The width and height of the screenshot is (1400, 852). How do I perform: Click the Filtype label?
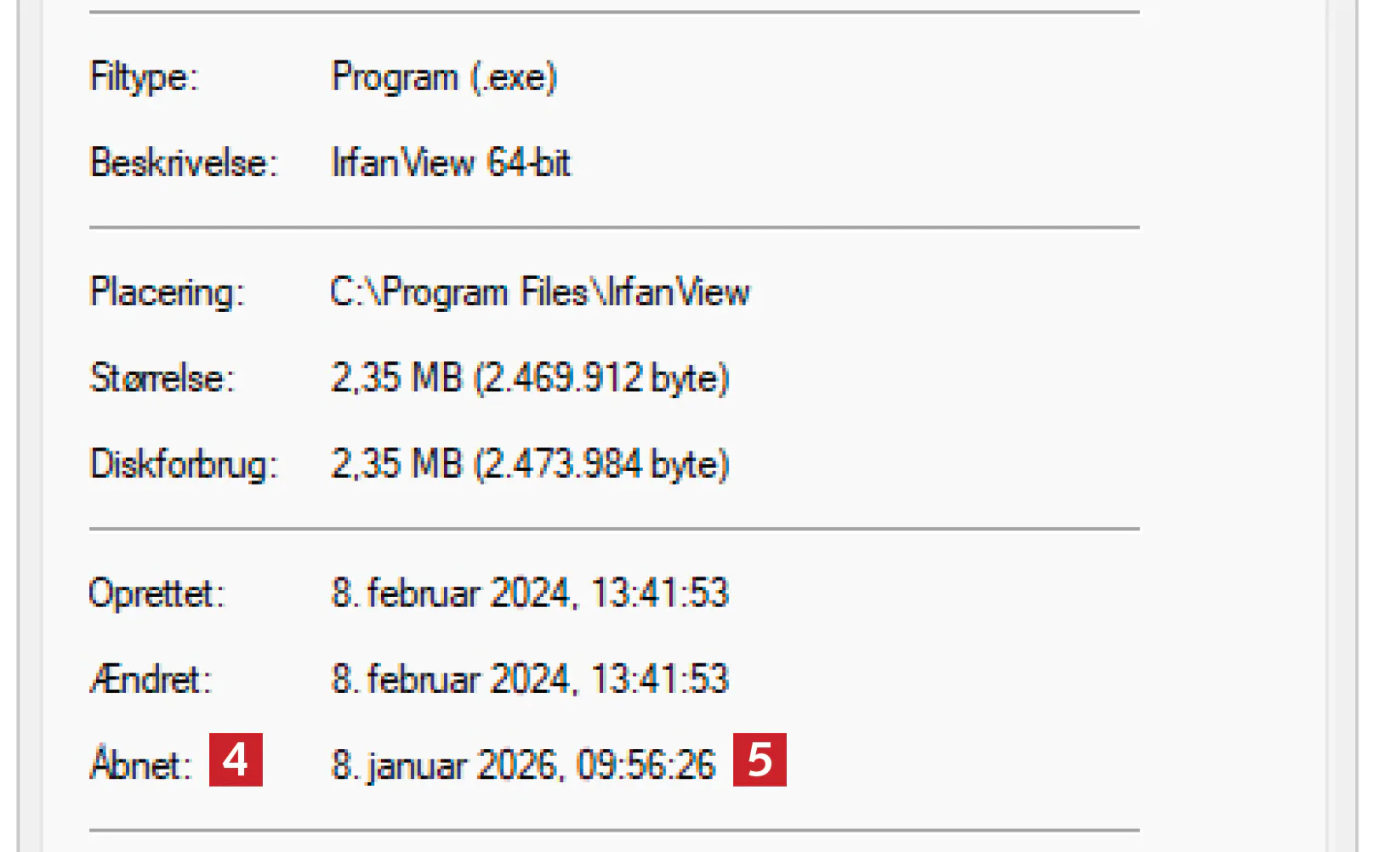click(144, 77)
